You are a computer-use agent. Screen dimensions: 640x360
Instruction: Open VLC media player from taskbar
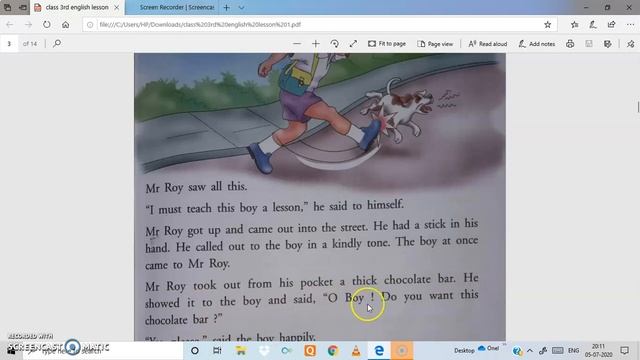click(x=356, y=351)
